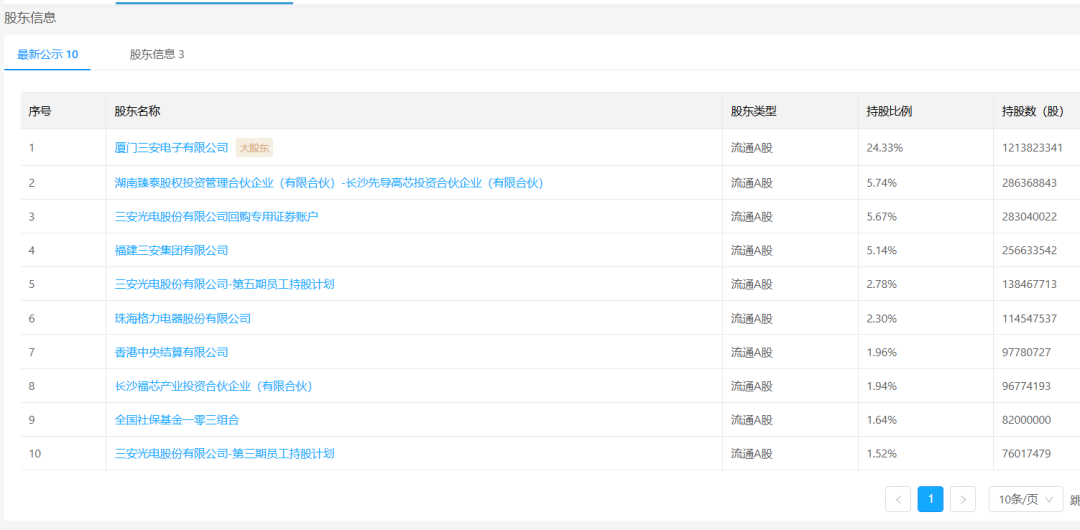Select the 5.14% shareholding ratio cell
1080x530 pixels.
pyautogui.click(x=882, y=250)
